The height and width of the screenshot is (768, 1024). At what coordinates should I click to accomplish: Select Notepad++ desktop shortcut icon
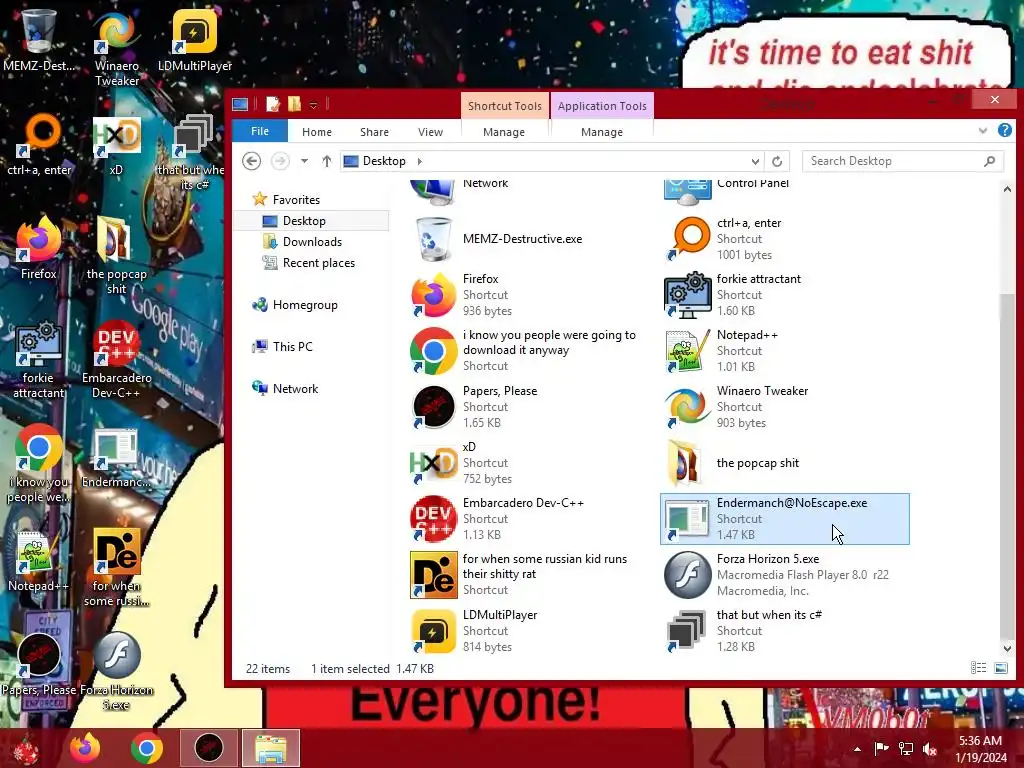(39, 562)
